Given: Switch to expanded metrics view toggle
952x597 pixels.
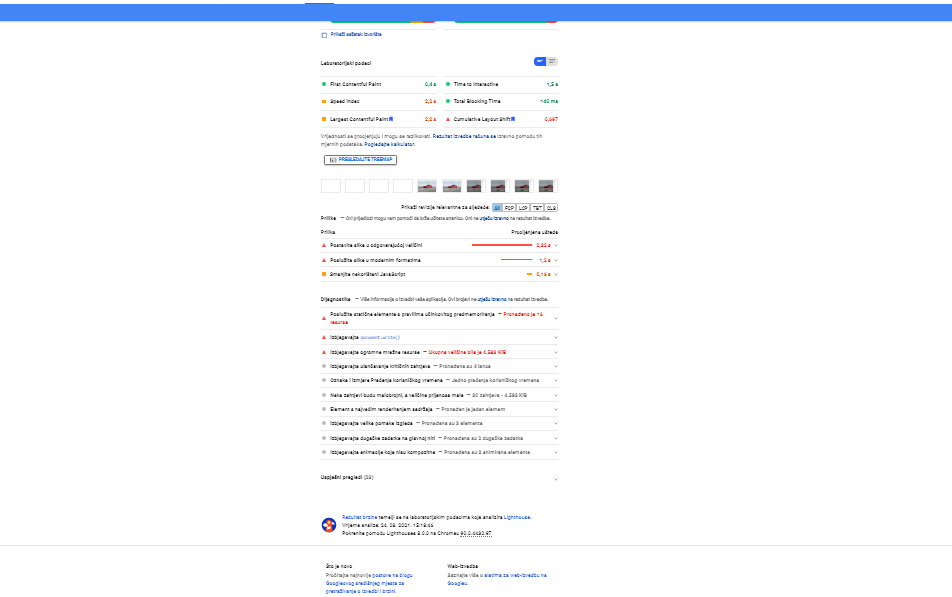Looking at the screenshot, I should click(x=552, y=62).
